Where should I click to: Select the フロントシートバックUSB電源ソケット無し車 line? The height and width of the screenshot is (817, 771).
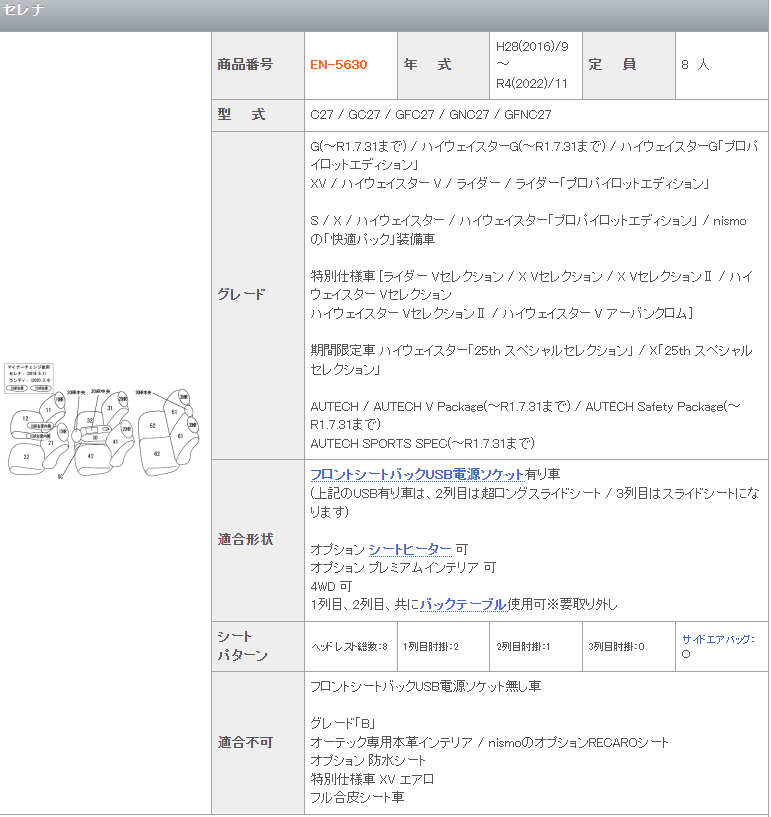click(x=425, y=687)
